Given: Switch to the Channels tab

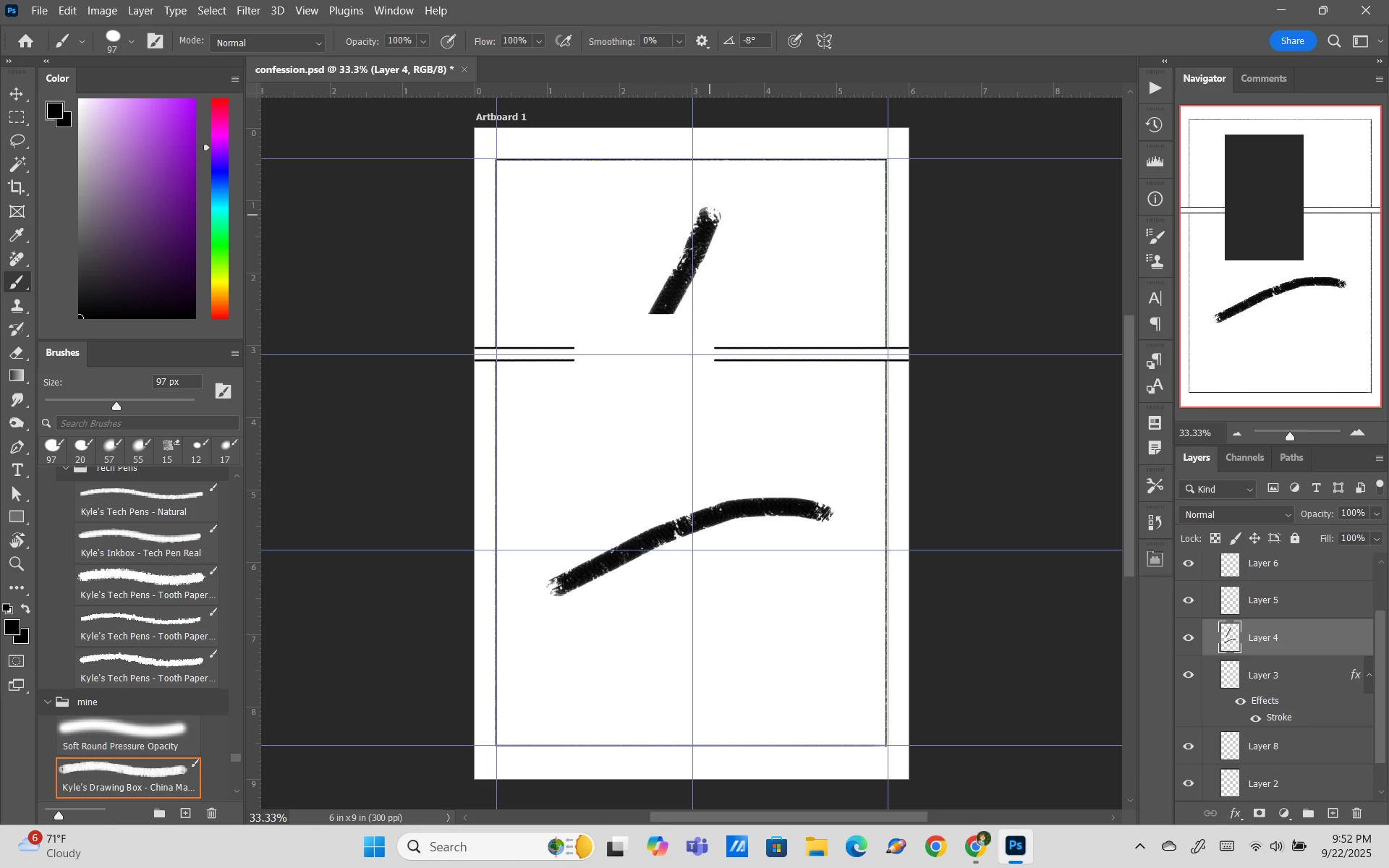Looking at the screenshot, I should coord(1244,458).
